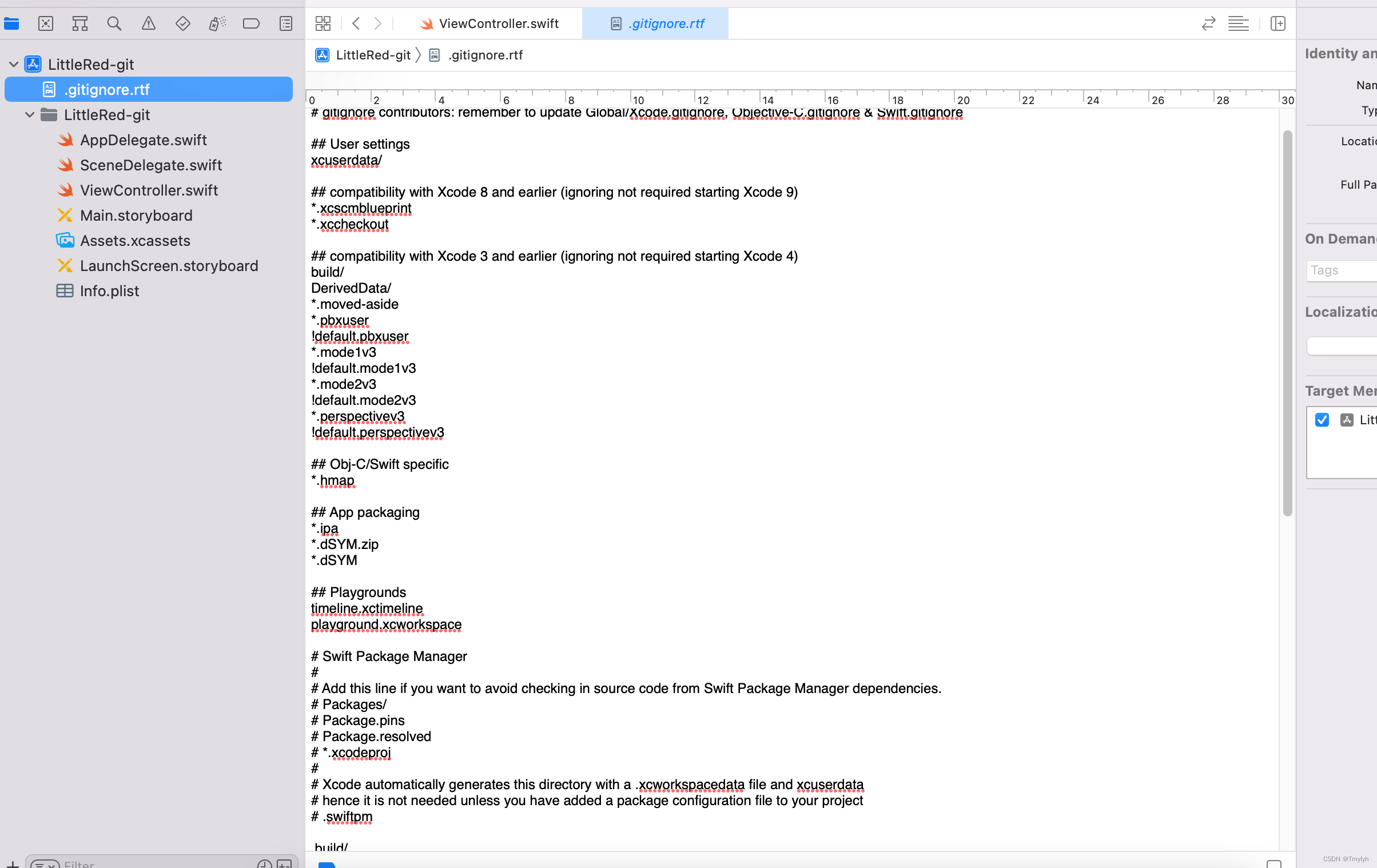Open the Test navigator diamond icon
The height and width of the screenshot is (868, 1377).
pyautogui.click(x=183, y=23)
